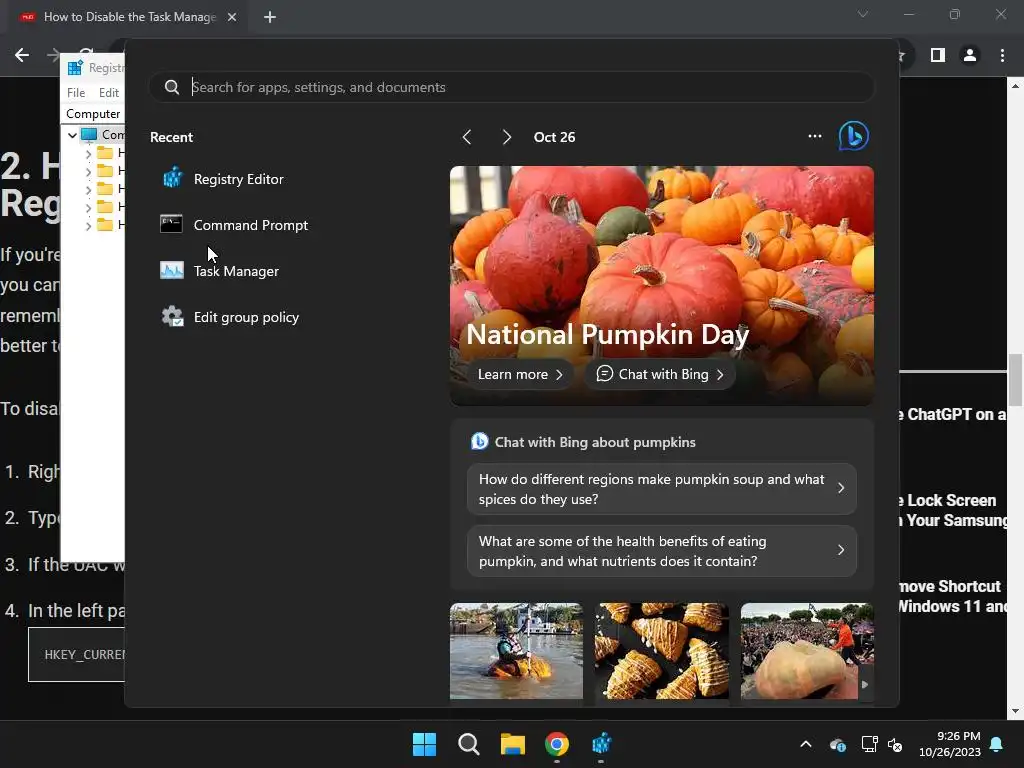Viewport: 1024px width, 768px height.
Task: Open the Chrome three-dot menu
Action: coord(1002,56)
